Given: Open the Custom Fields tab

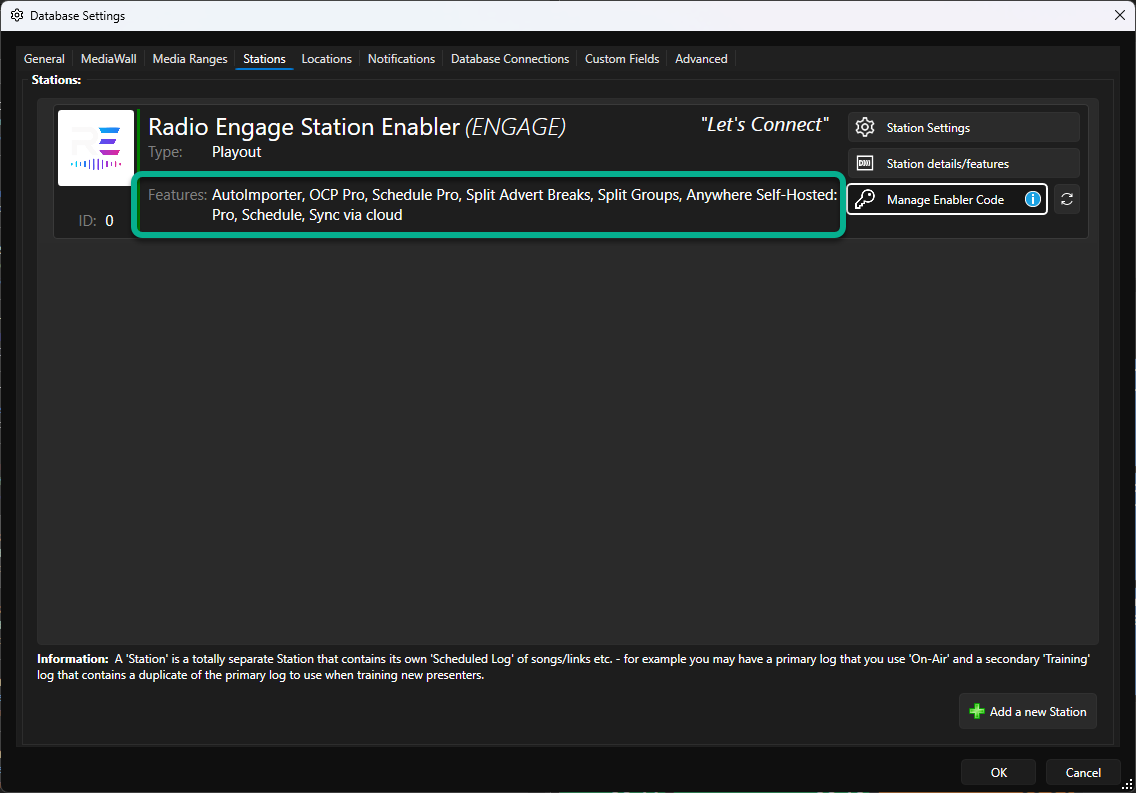Looking at the screenshot, I should coord(622,59).
